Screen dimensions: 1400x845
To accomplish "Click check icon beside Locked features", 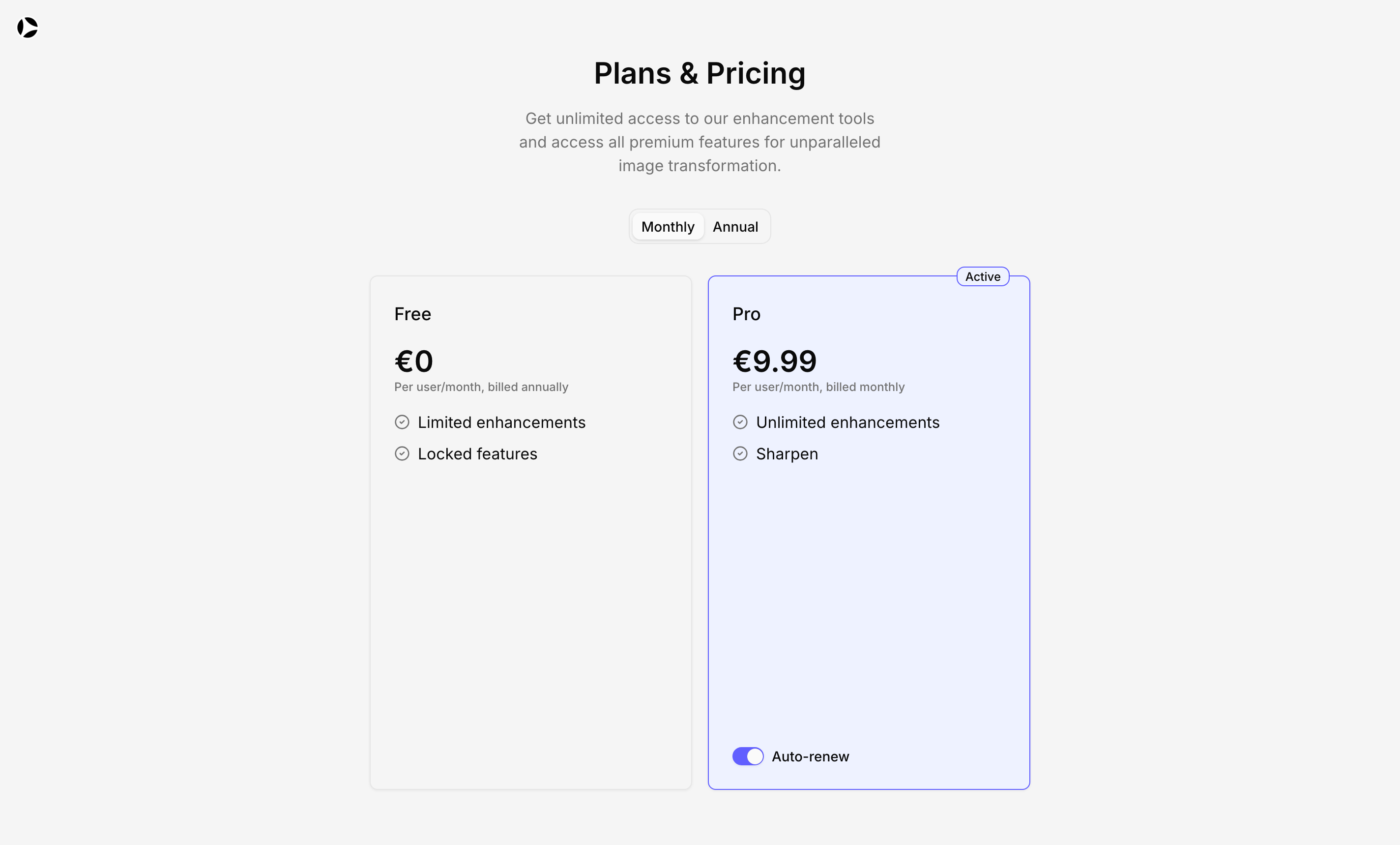I will point(402,453).
